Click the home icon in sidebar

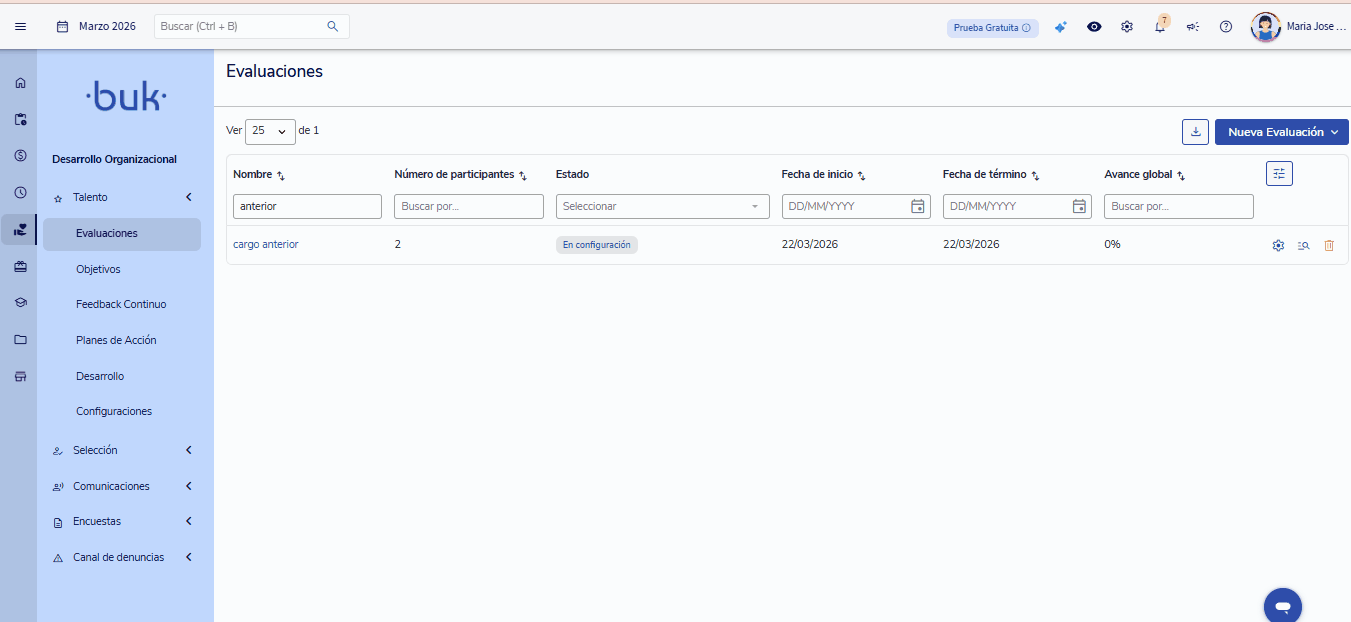[20, 83]
